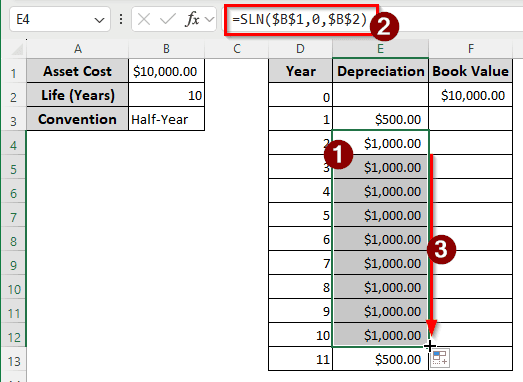Image resolution: width=523 pixels, height=382 pixels.
Task: Select column D header
Action: tap(300, 49)
